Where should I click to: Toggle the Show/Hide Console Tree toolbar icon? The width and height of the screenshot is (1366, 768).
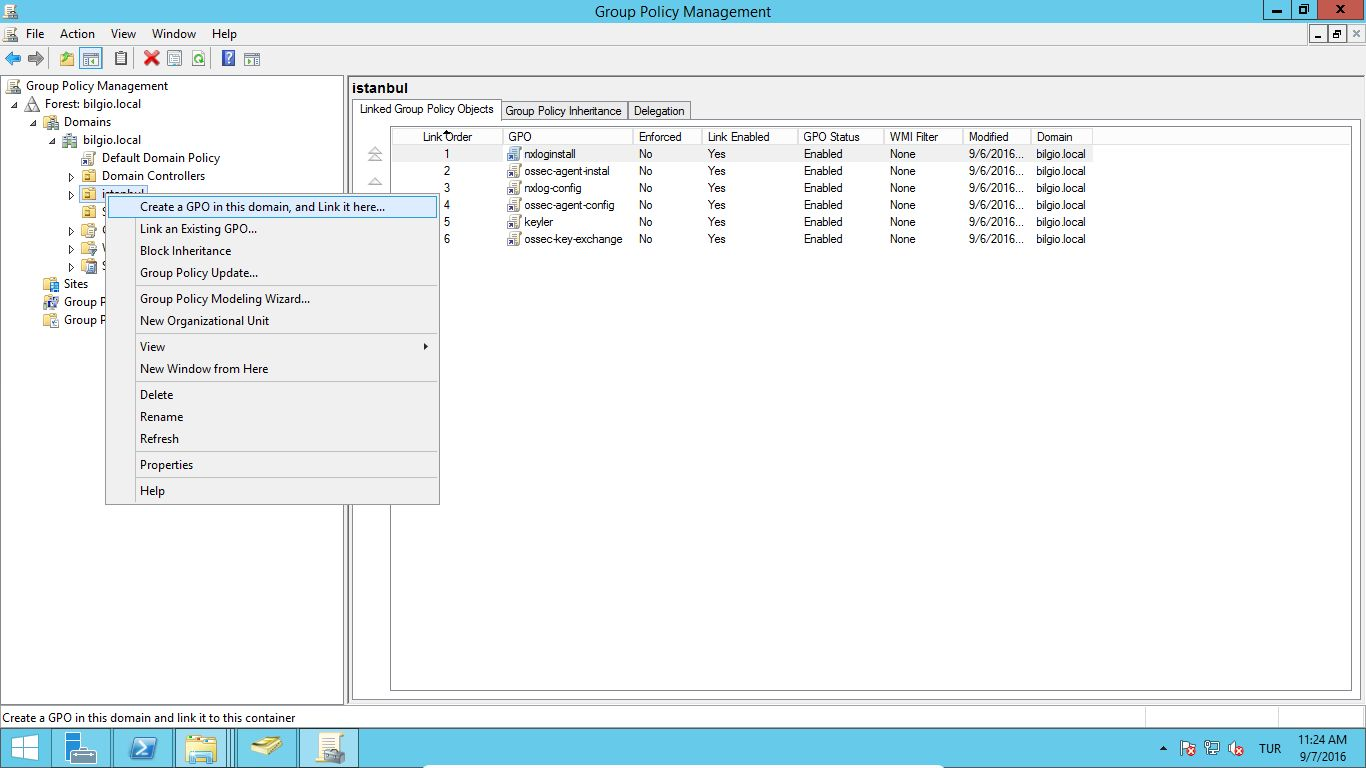(x=91, y=59)
